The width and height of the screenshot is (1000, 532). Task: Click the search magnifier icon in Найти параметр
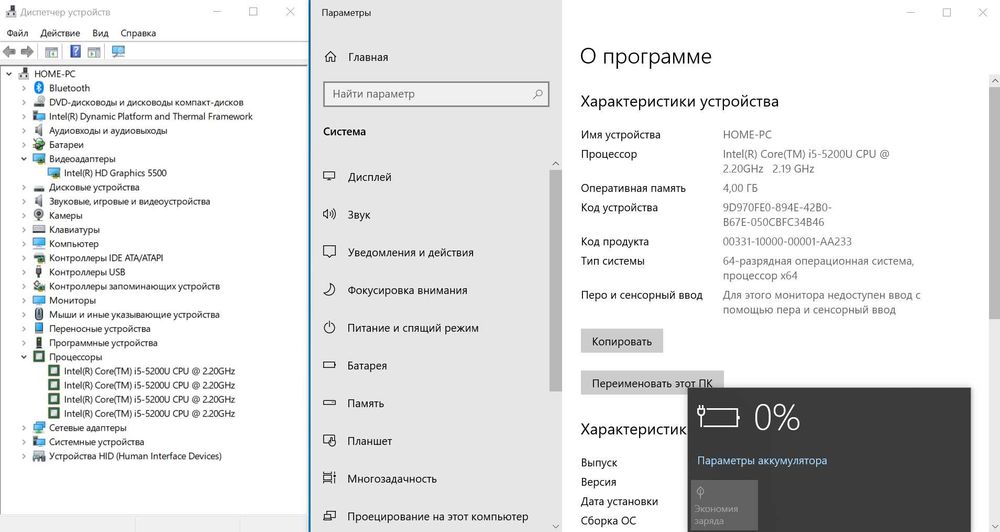pos(538,94)
